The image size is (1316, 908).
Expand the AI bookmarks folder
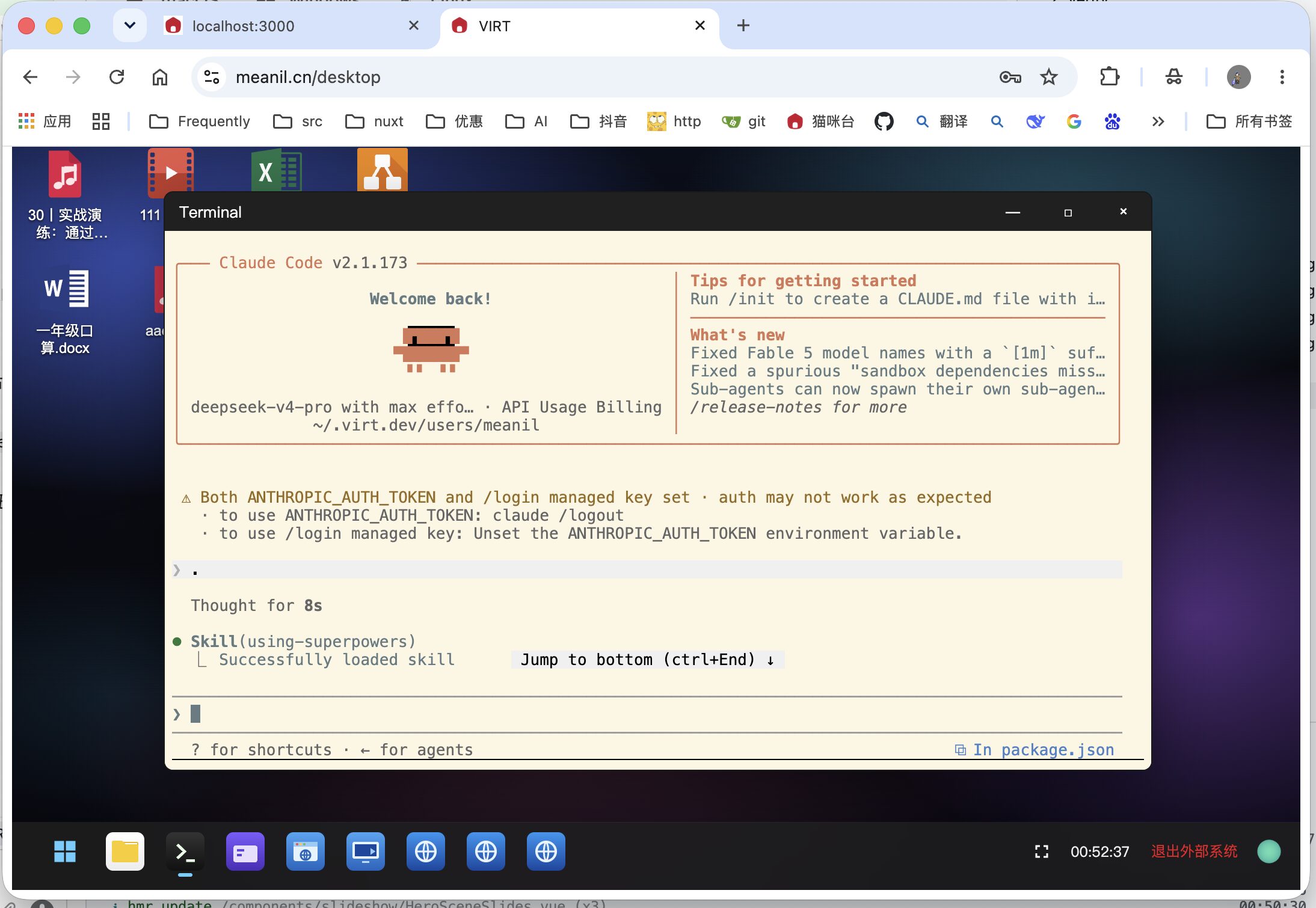click(526, 121)
